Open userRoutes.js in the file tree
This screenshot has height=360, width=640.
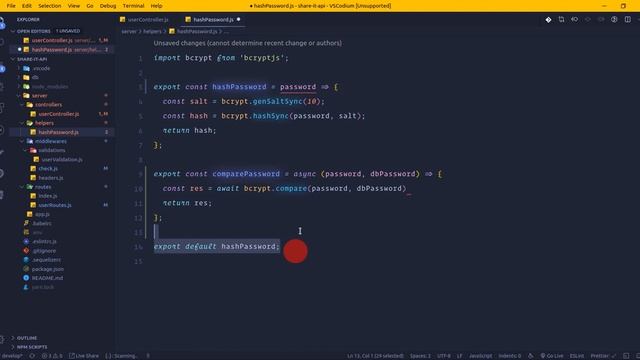point(55,205)
